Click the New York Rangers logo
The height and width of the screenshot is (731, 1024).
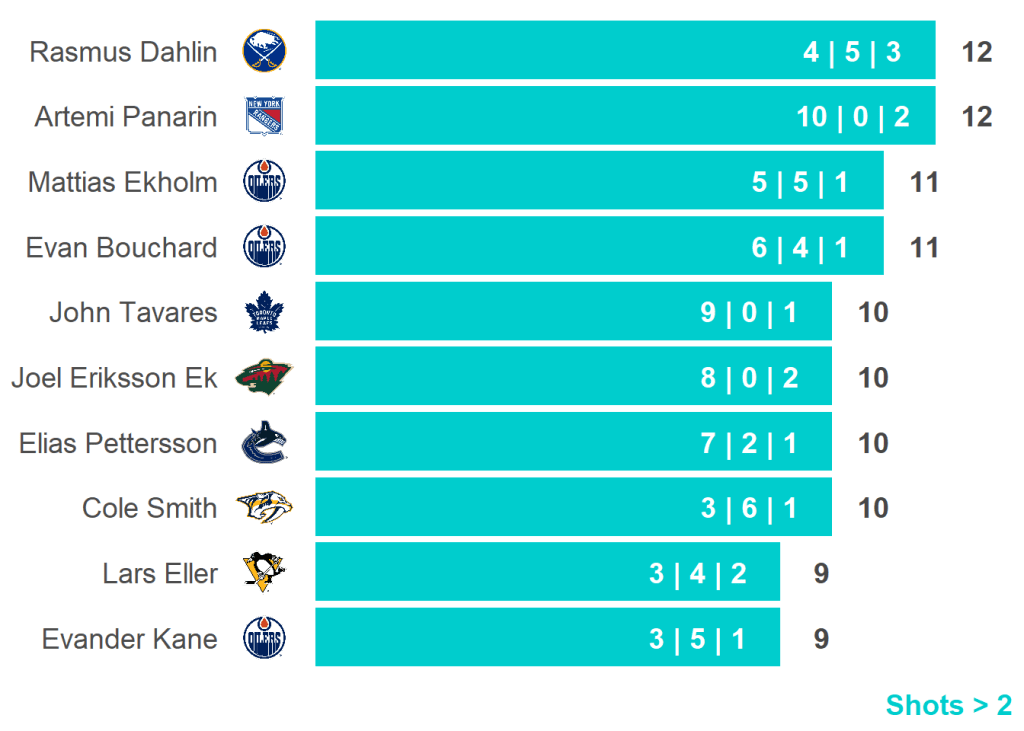pos(264,116)
